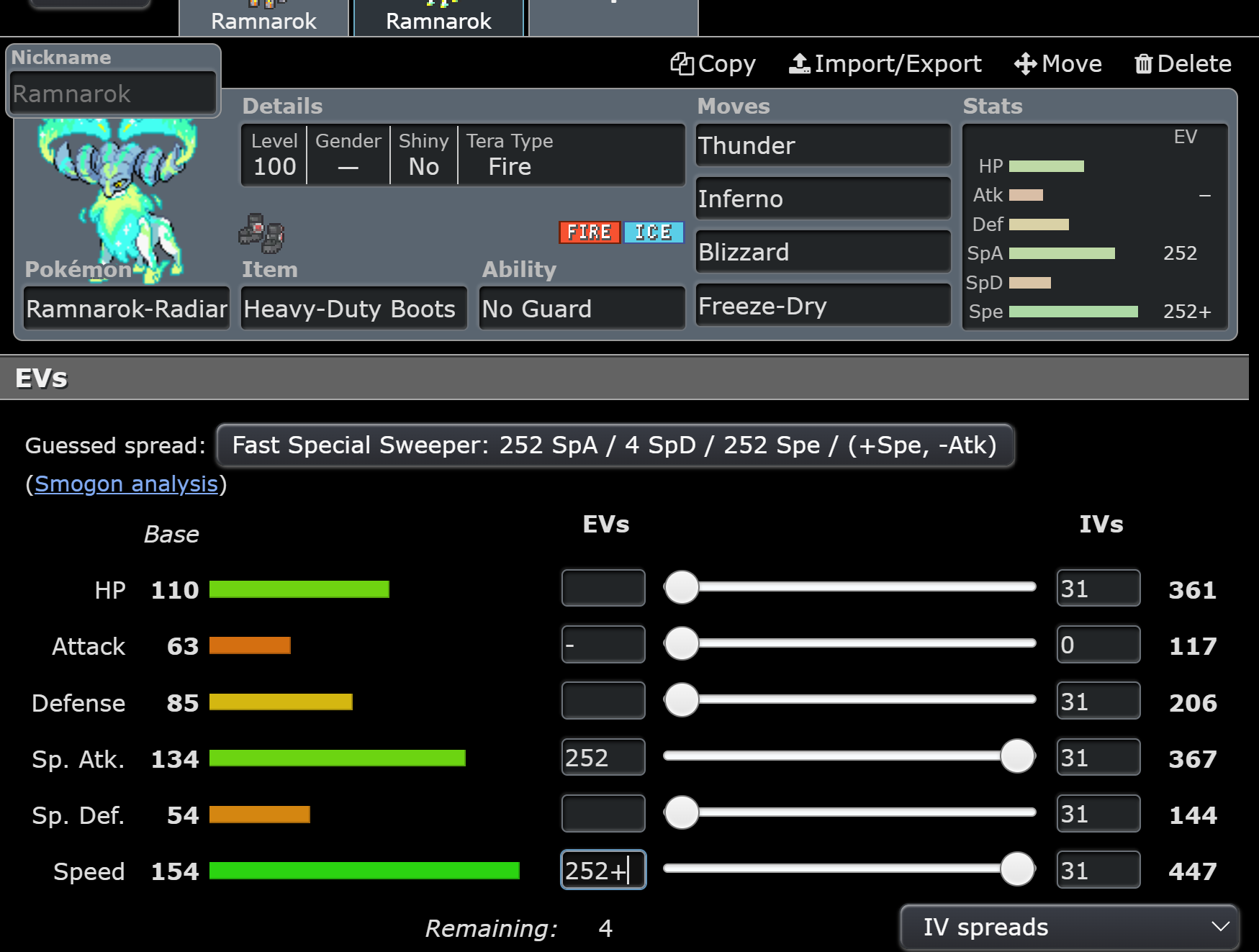1259x952 pixels.
Task: Toggle the Shiny No setting
Action: (x=424, y=155)
